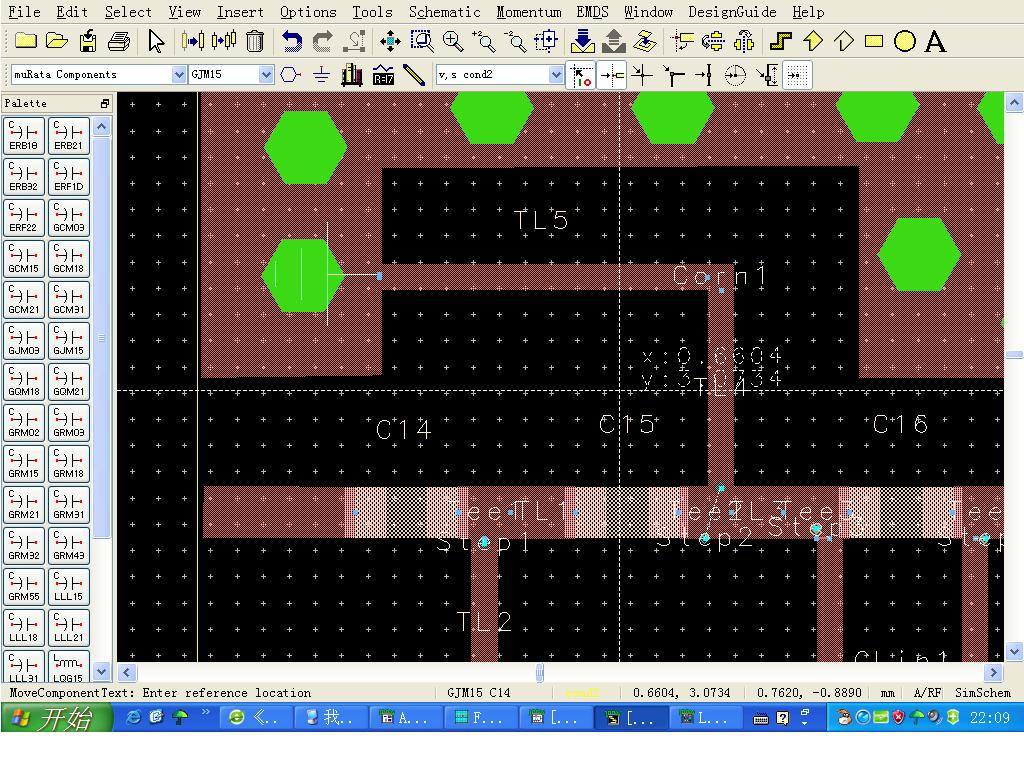Click the zoom-in magnifier with plus

(x=453, y=41)
